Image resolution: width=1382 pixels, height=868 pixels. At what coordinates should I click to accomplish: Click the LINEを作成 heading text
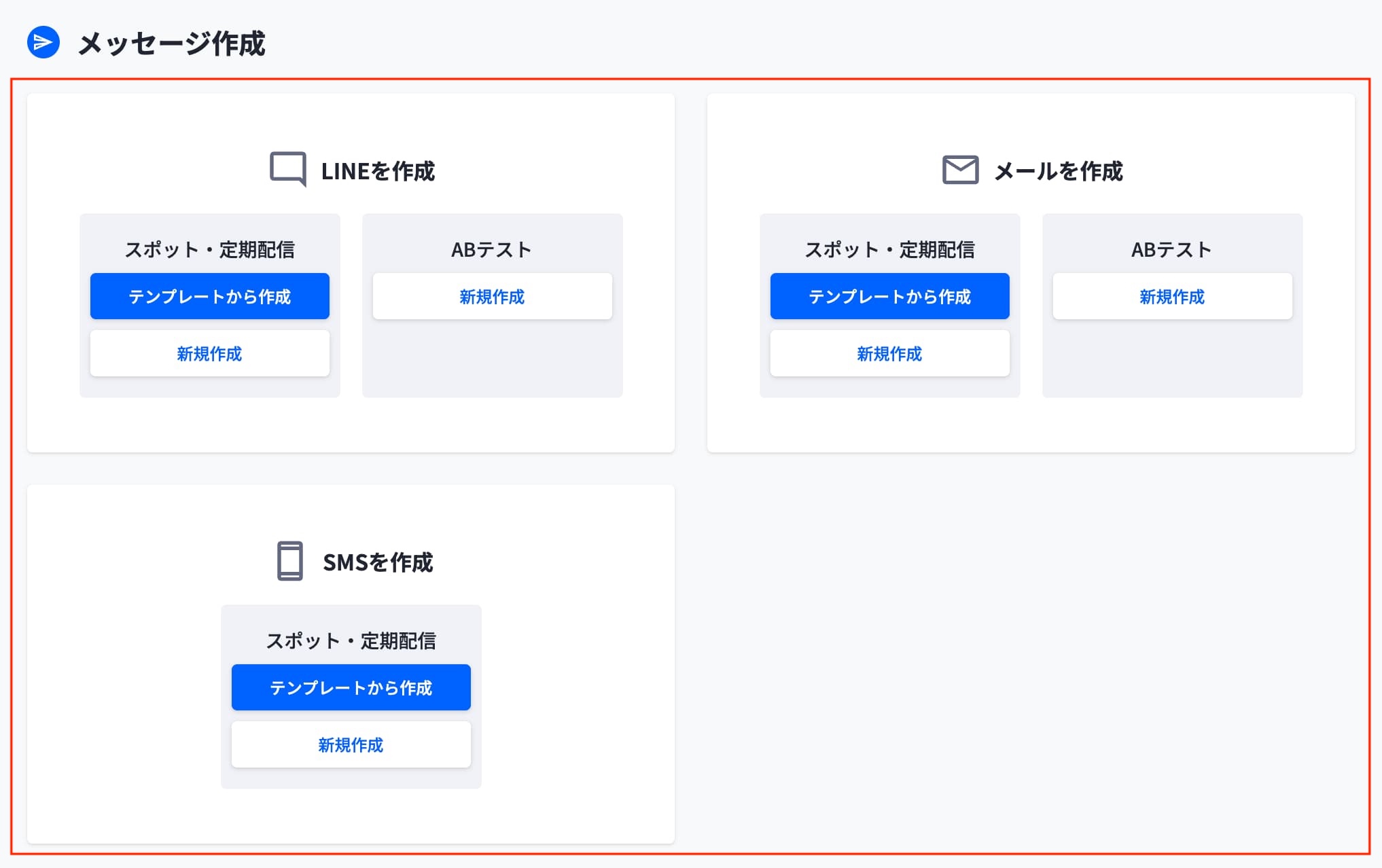coord(378,171)
